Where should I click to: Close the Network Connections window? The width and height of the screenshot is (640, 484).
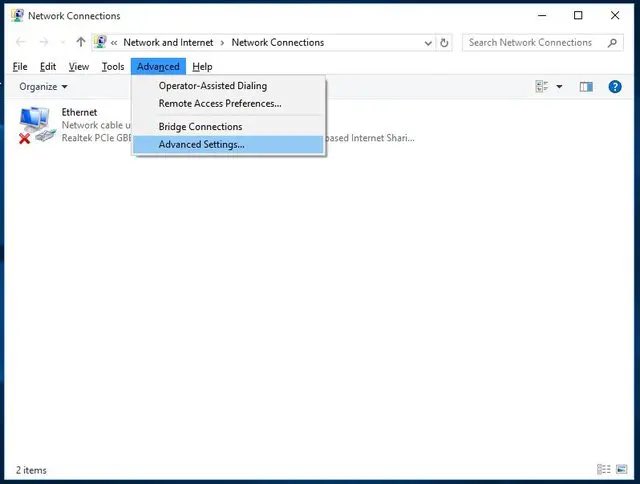click(615, 16)
